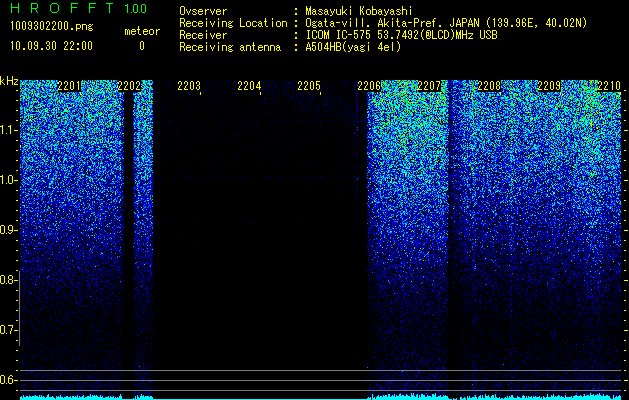Screen dimensions: 629x400
Task: Click the 2205 time marker
Action: tap(309, 86)
